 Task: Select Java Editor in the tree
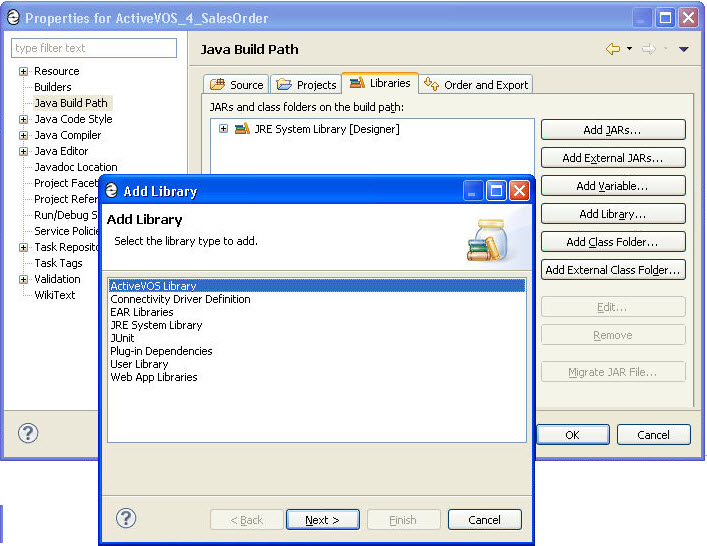pyautogui.click(x=61, y=151)
